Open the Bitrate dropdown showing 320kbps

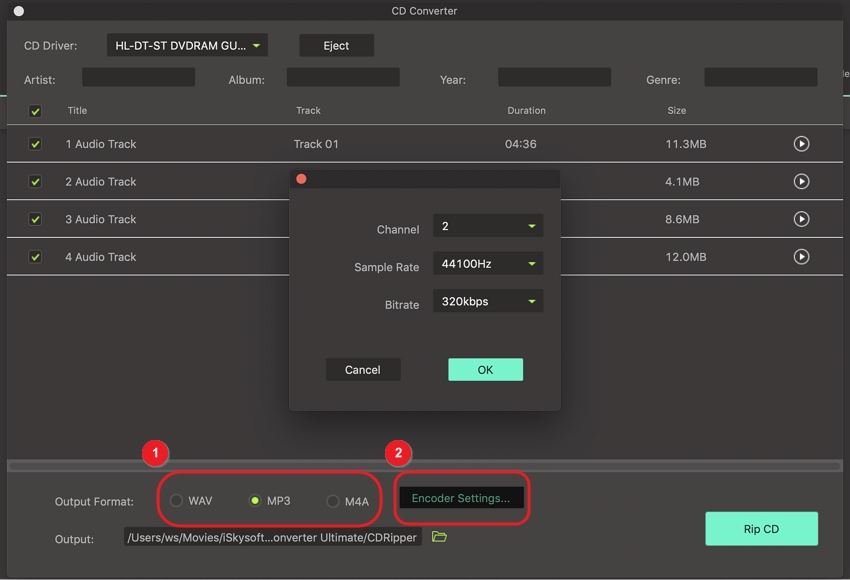click(487, 301)
